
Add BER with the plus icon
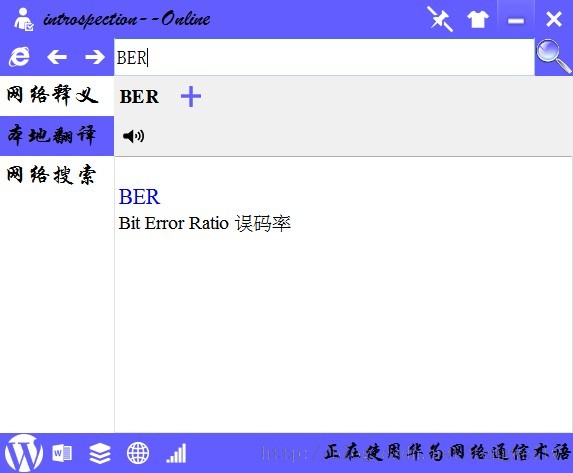191,97
